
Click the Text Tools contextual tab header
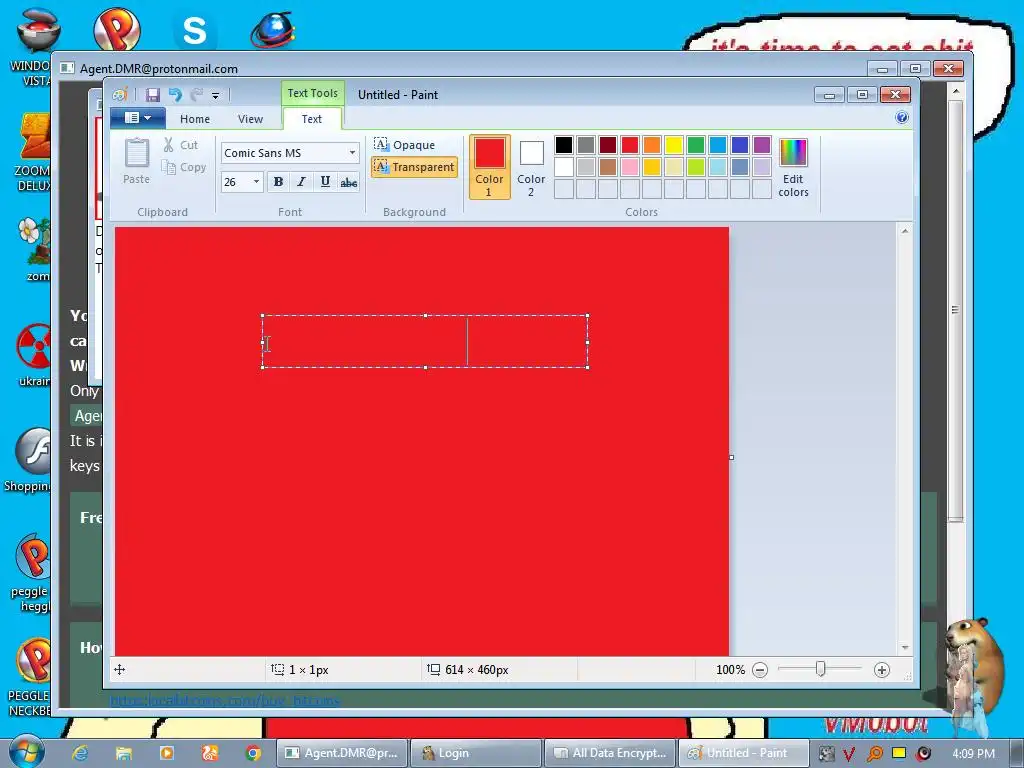313,93
